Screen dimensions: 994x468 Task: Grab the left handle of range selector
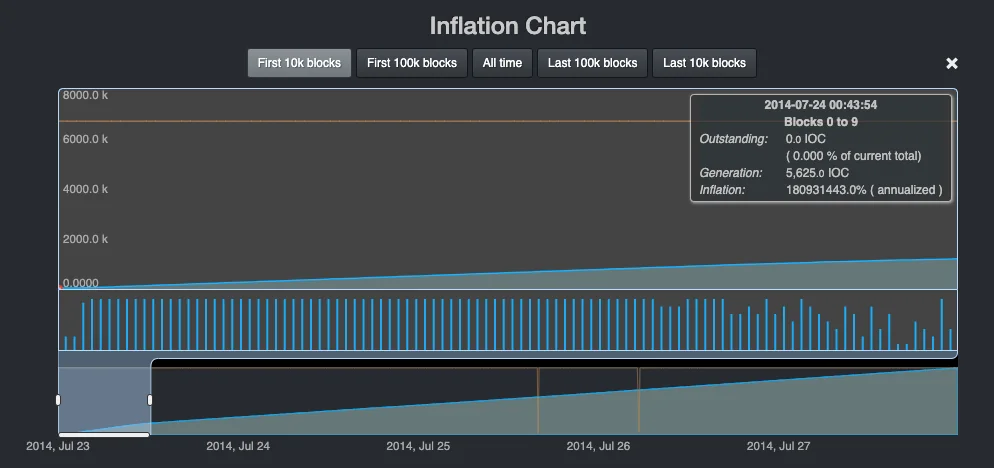click(58, 400)
